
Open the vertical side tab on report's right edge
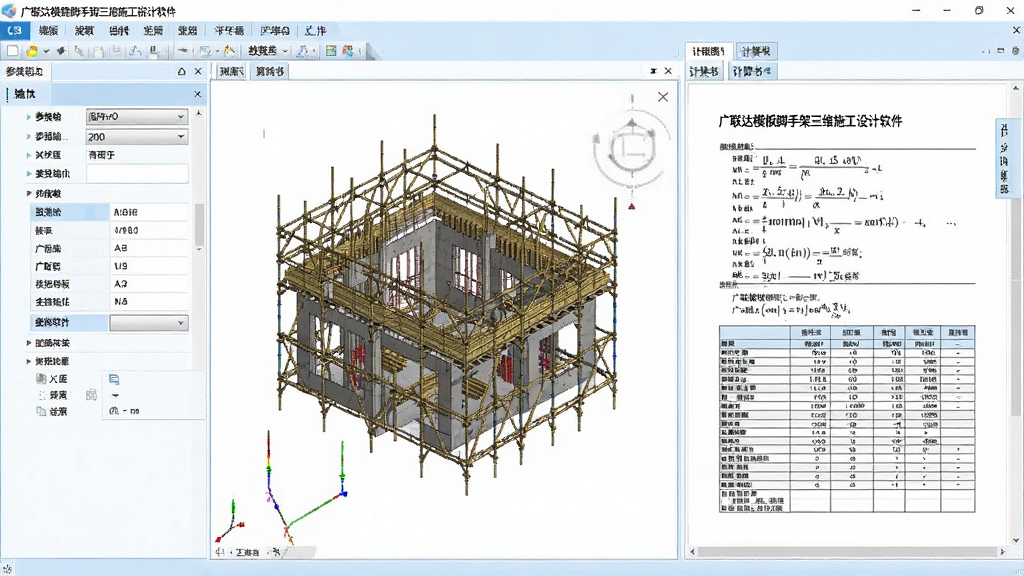[x=1004, y=158]
